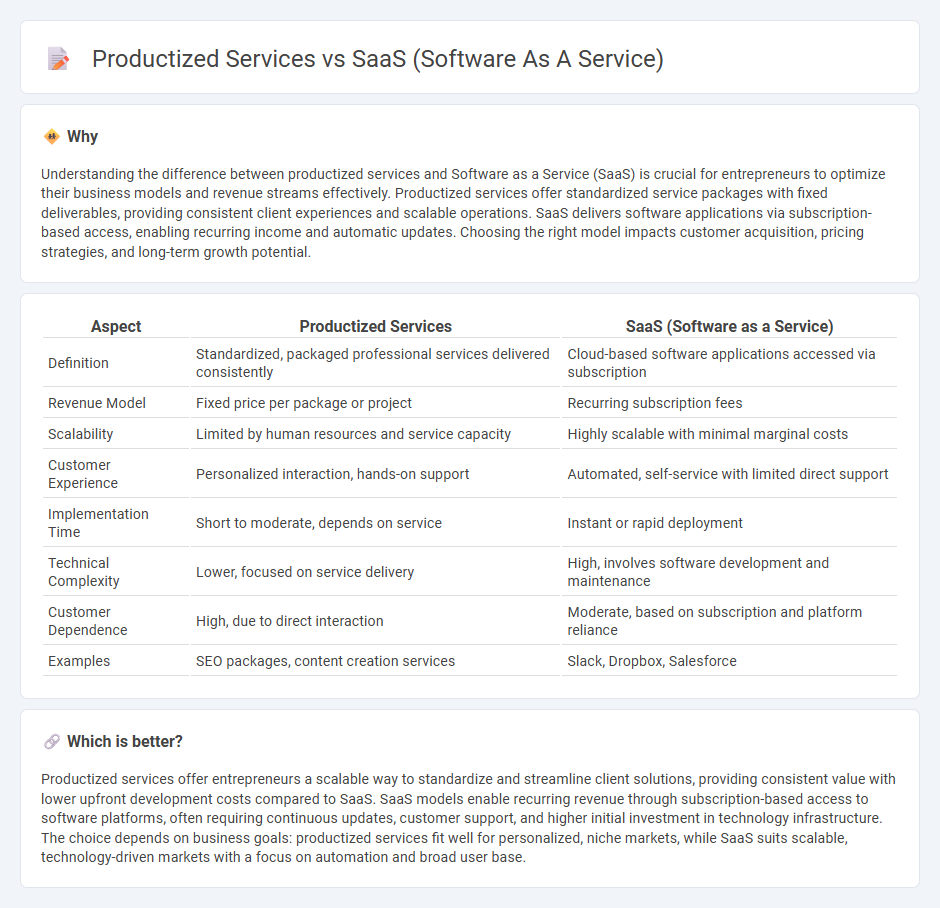Click the cell Moderate, based on subscription
This screenshot has height=908, width=940.
[715, 622]
